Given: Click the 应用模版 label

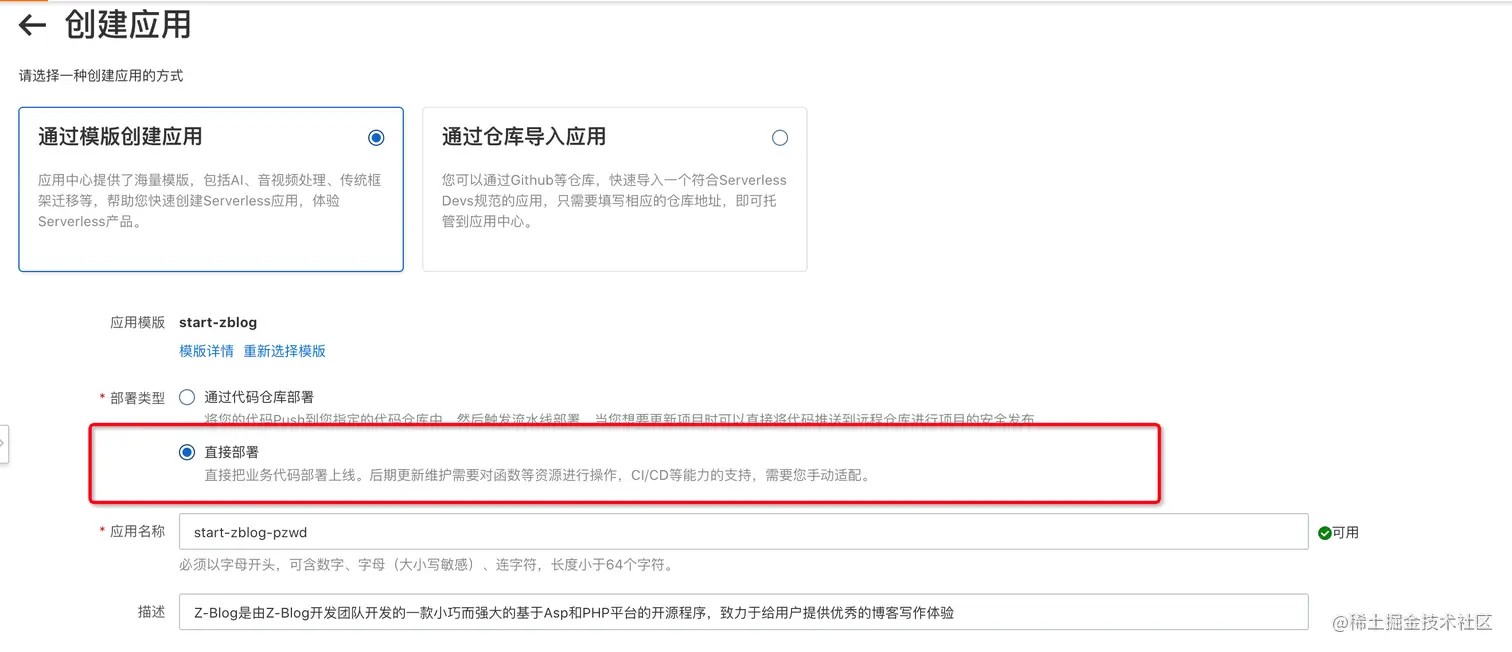Looking at the screenshot, I should (x=137, y=323).
